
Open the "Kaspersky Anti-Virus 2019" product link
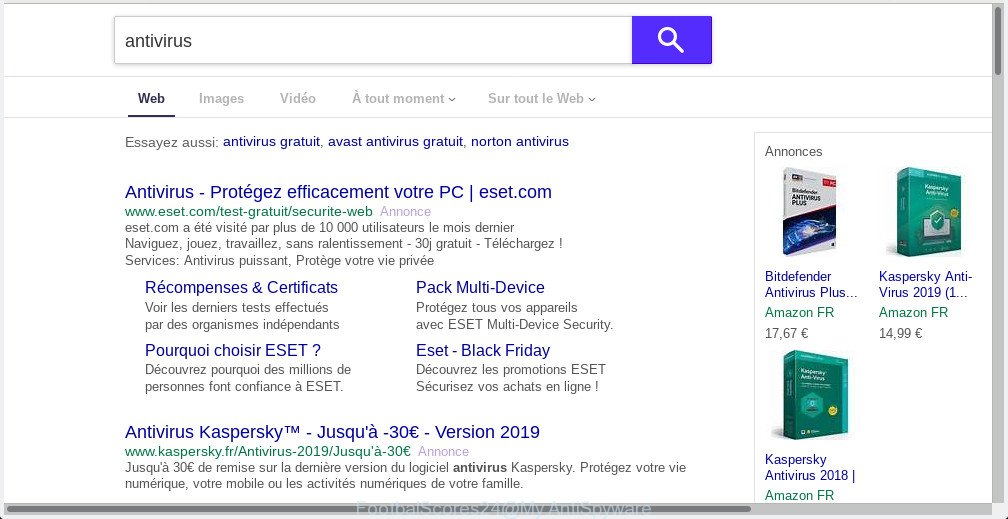[925, 284]
